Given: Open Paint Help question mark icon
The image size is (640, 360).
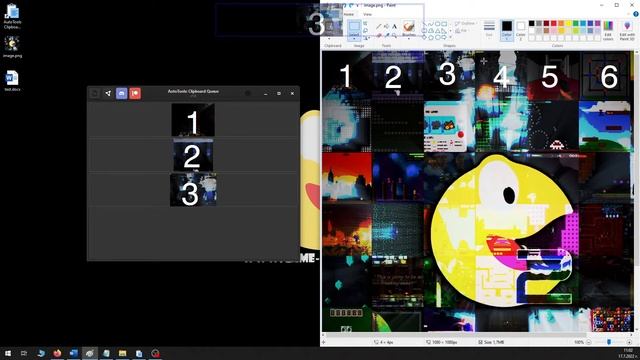Looking at the screenshot, I should (636, 14).
